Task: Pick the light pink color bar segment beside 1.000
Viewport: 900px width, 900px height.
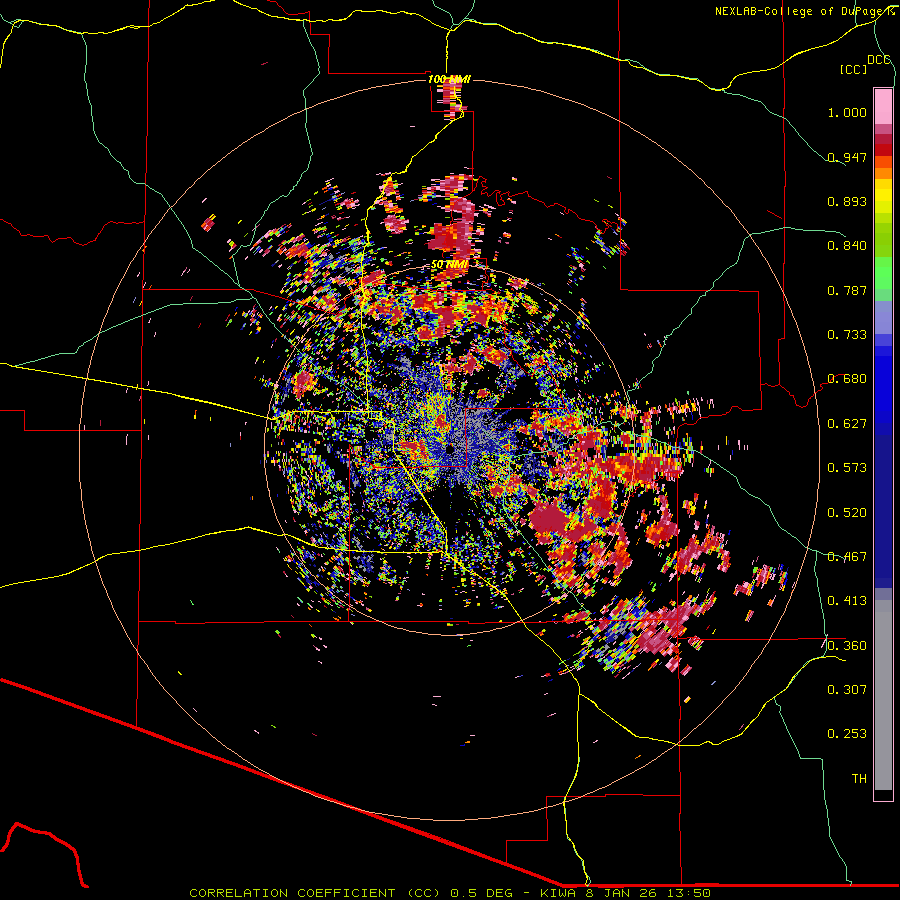Action: (x=883, y=107)
